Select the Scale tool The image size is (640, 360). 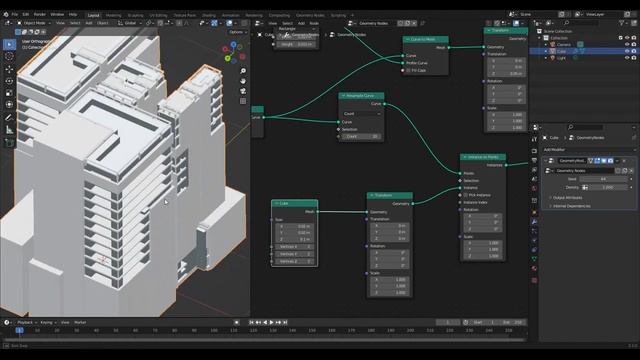(9, 93)
